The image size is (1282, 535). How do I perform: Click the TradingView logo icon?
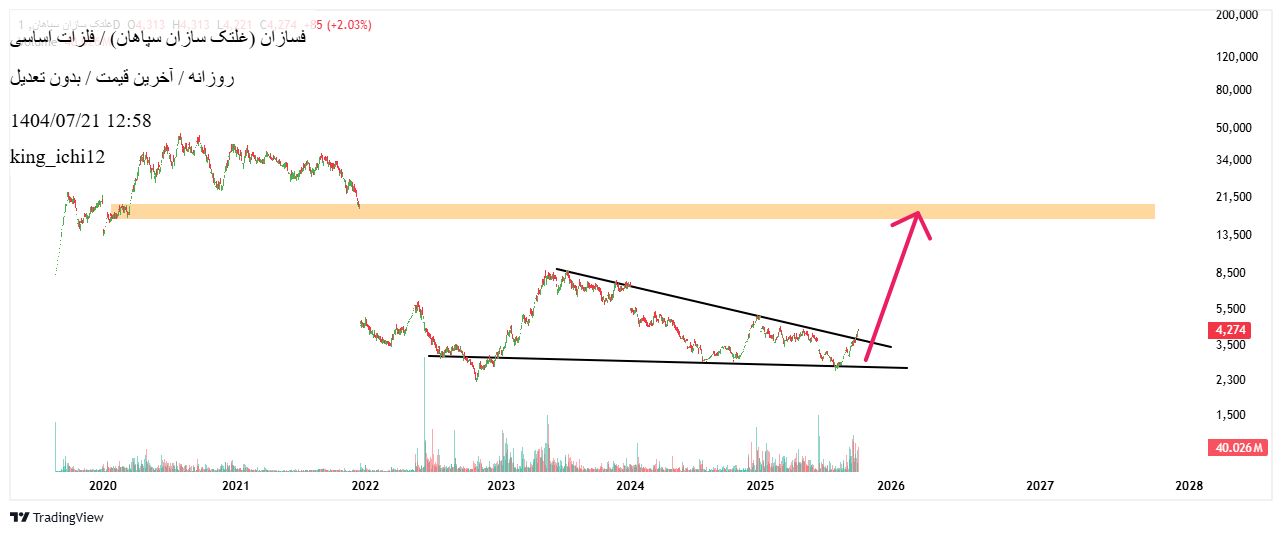point(19,517)
